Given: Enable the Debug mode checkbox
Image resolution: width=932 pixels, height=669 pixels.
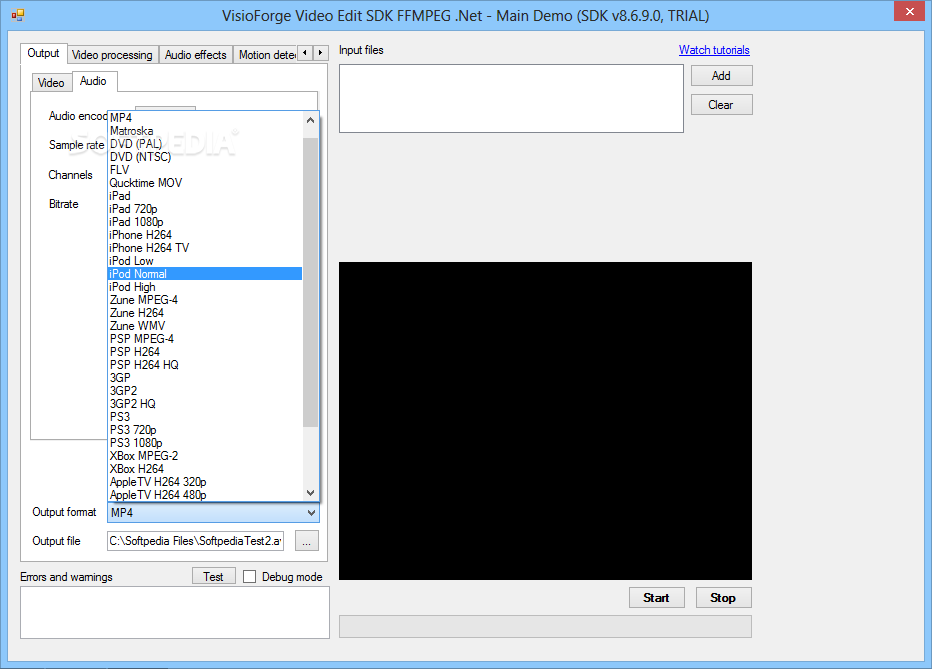Looking at the screenshot, I should 250,576.
